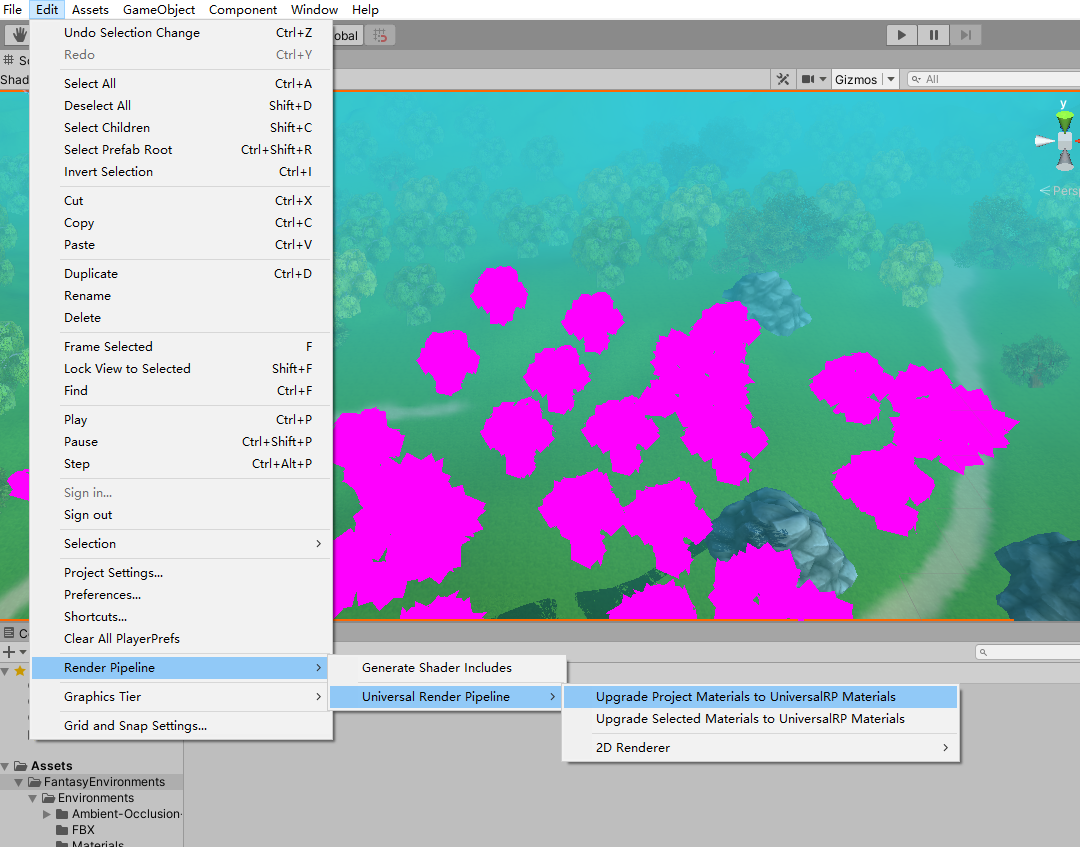Toggle the Pause button

[x=932, y=34]
